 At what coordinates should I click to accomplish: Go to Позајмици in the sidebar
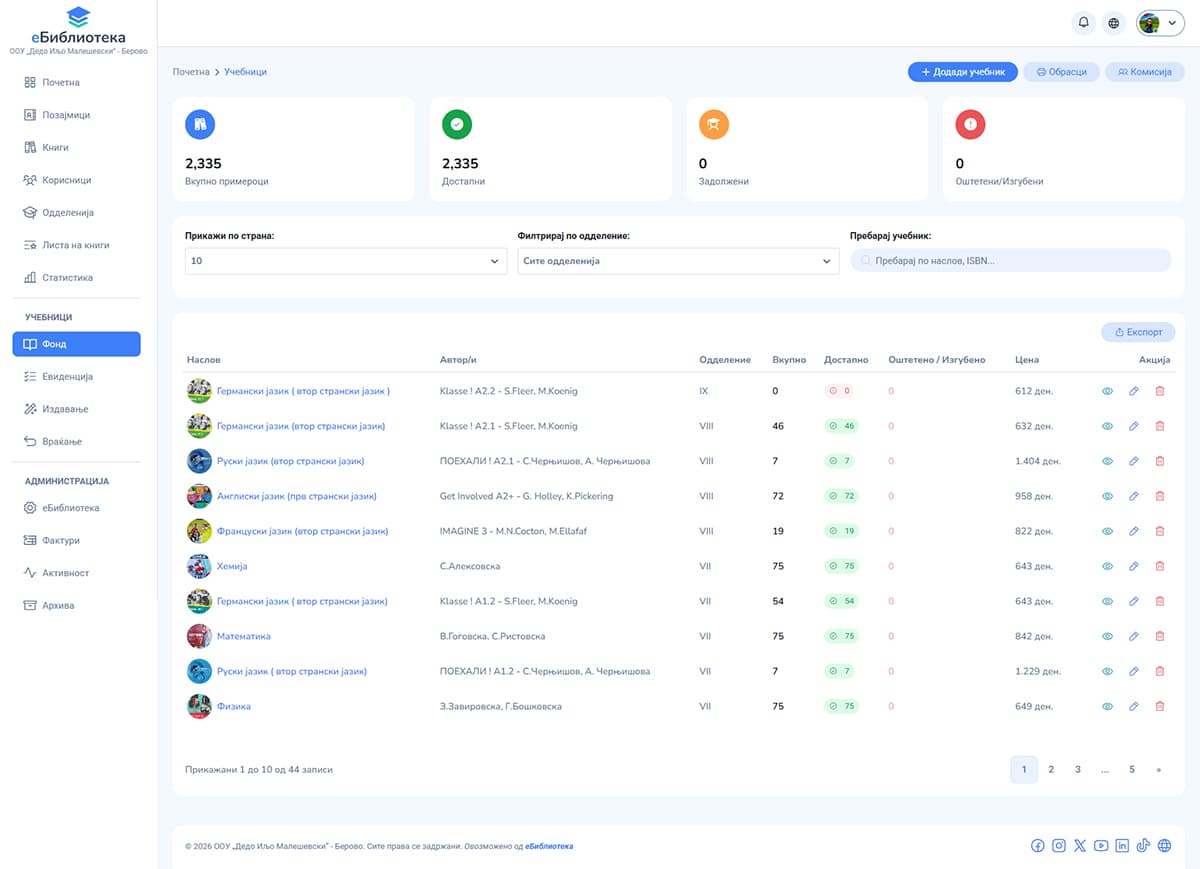(66, 115)
